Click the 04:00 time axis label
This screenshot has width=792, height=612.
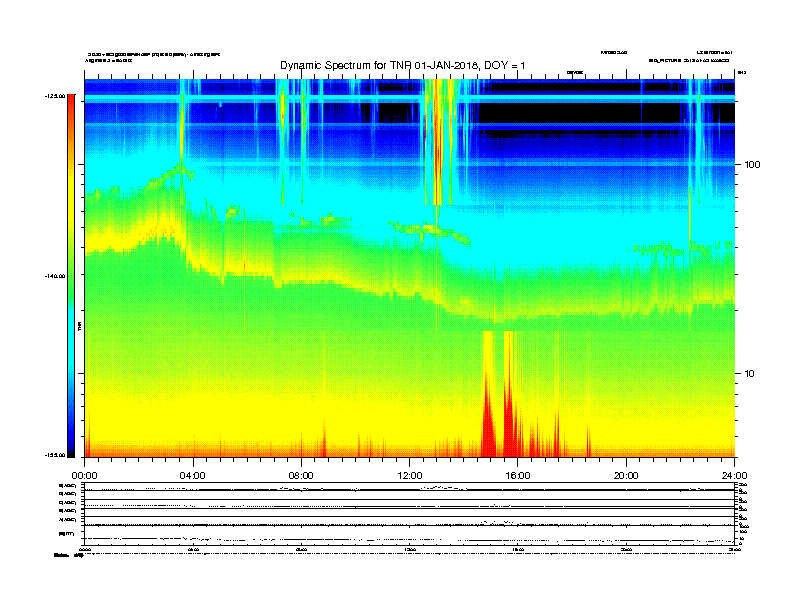(193, 476)
